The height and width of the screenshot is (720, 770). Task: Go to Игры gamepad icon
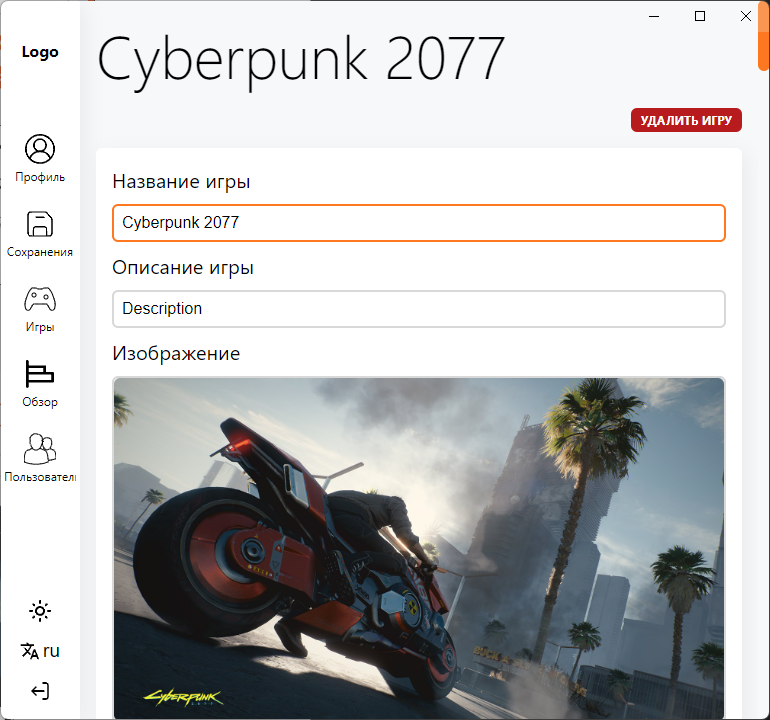pos(40,299)
